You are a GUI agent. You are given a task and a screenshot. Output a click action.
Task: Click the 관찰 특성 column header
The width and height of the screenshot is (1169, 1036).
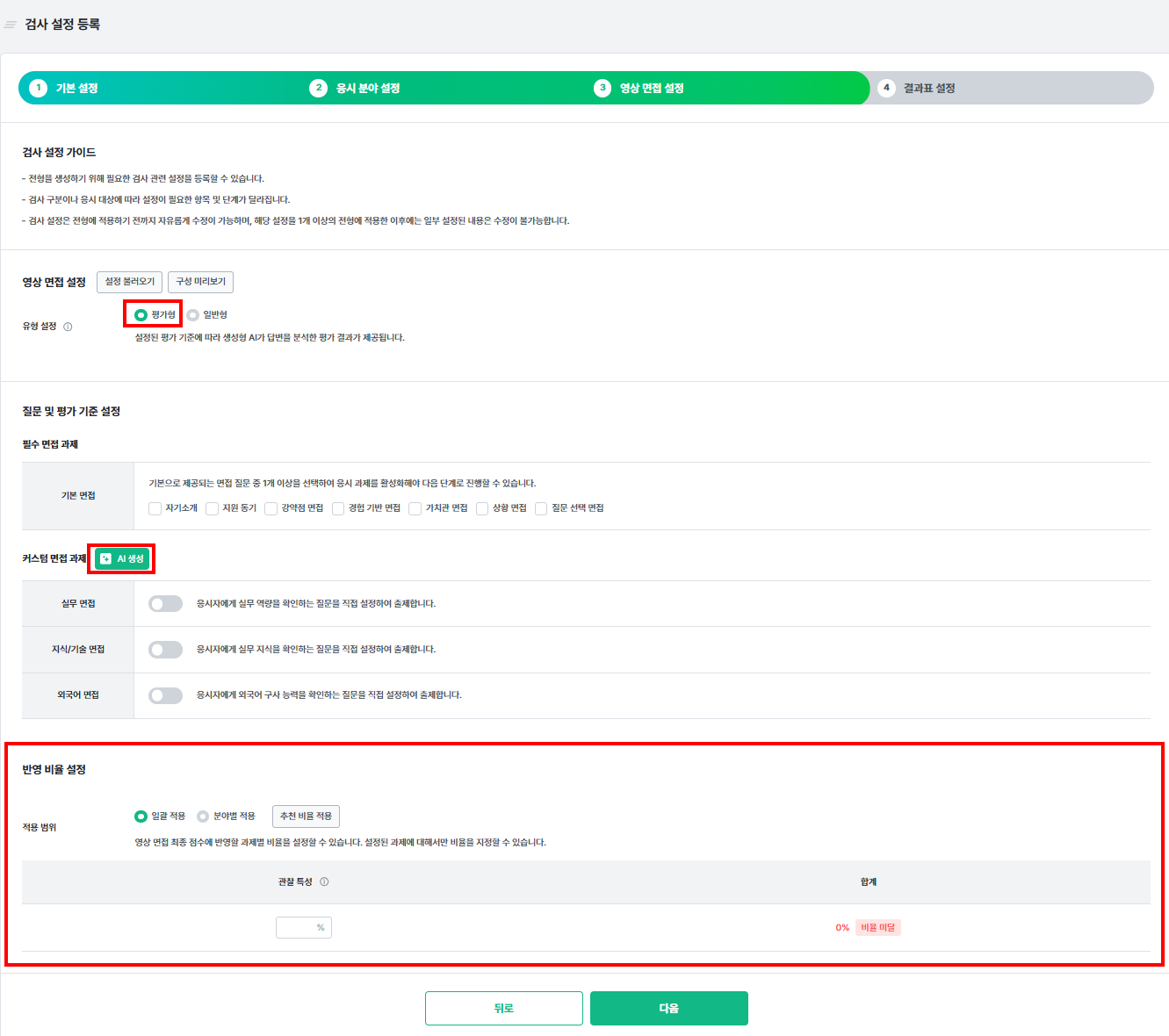click(295, 881)
